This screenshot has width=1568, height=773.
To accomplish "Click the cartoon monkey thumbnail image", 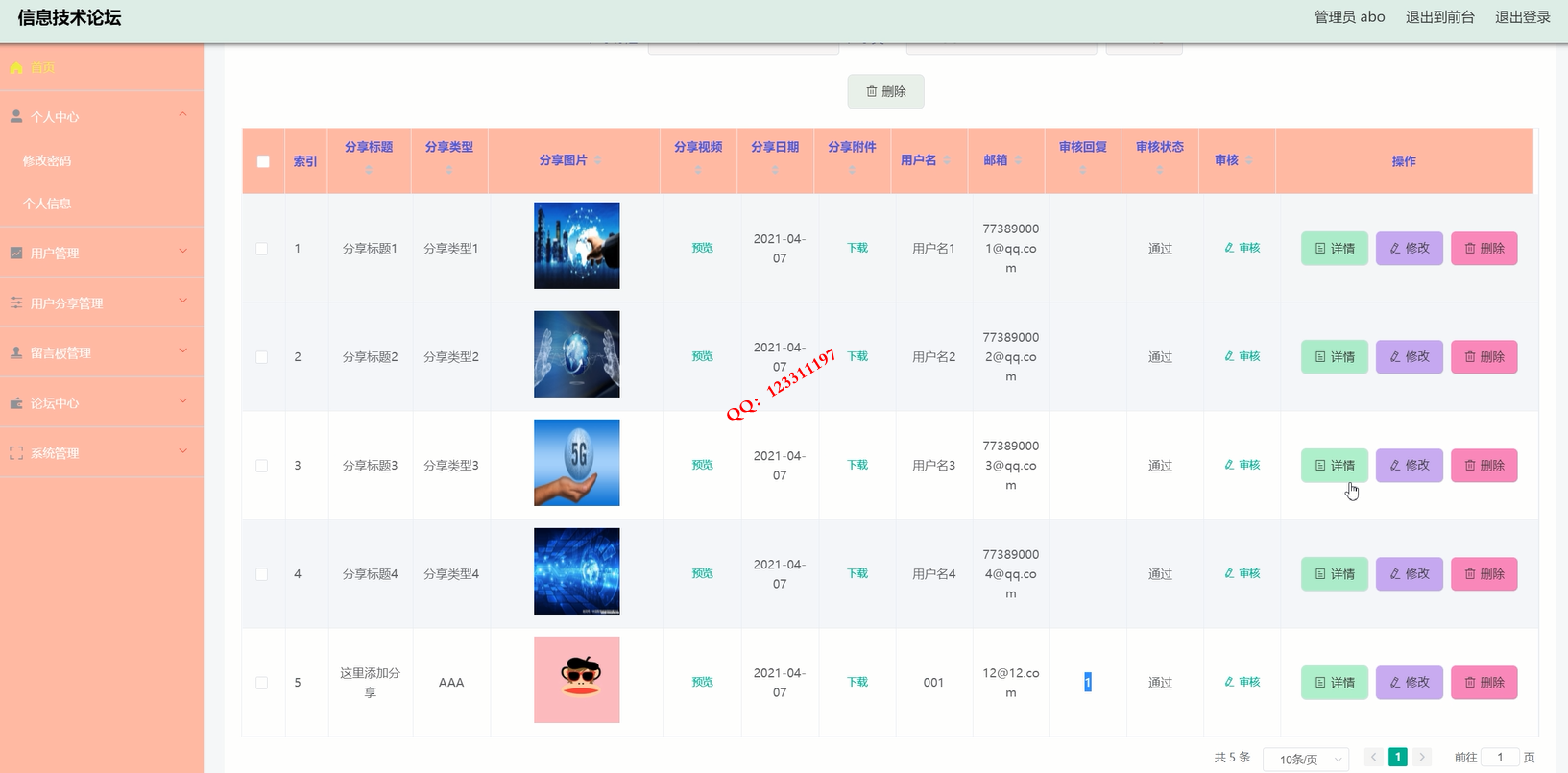I will 577,680.
